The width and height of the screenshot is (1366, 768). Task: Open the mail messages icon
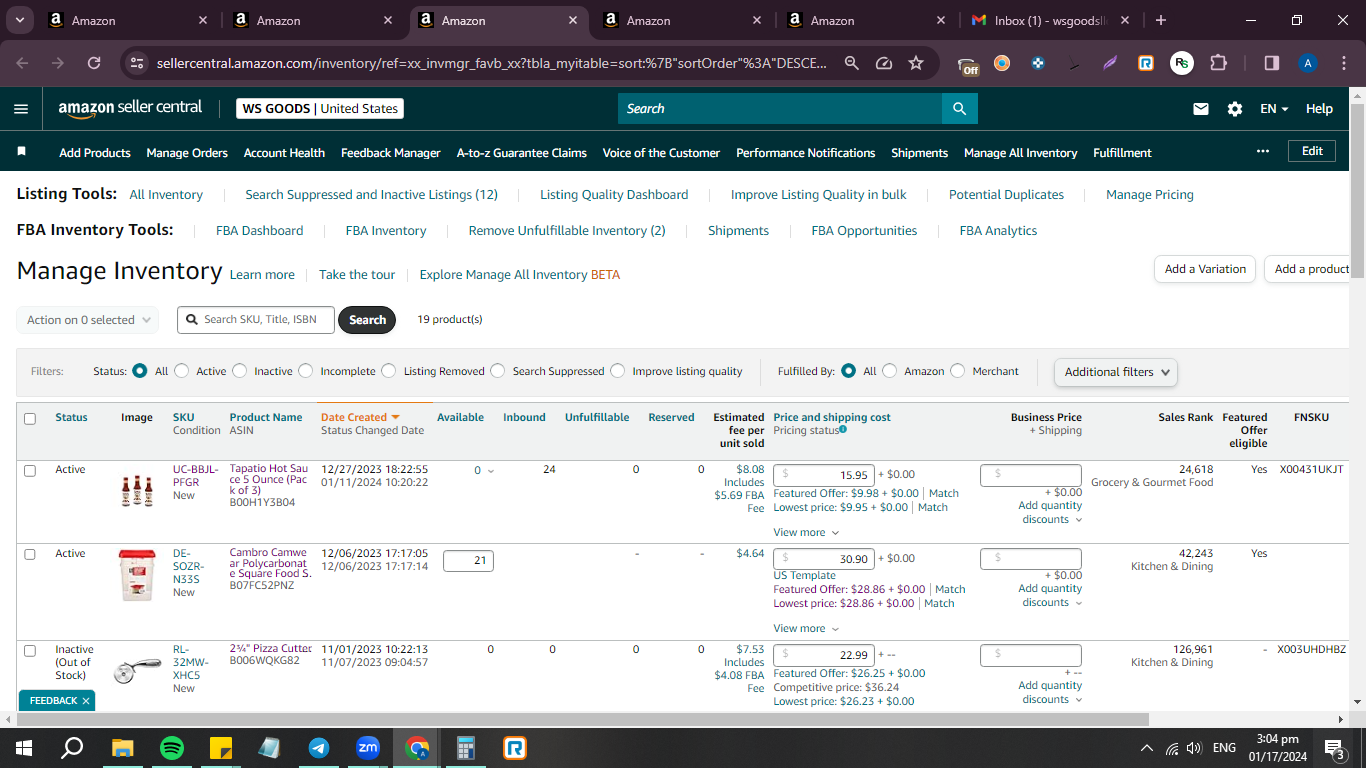click(1201, 109)
